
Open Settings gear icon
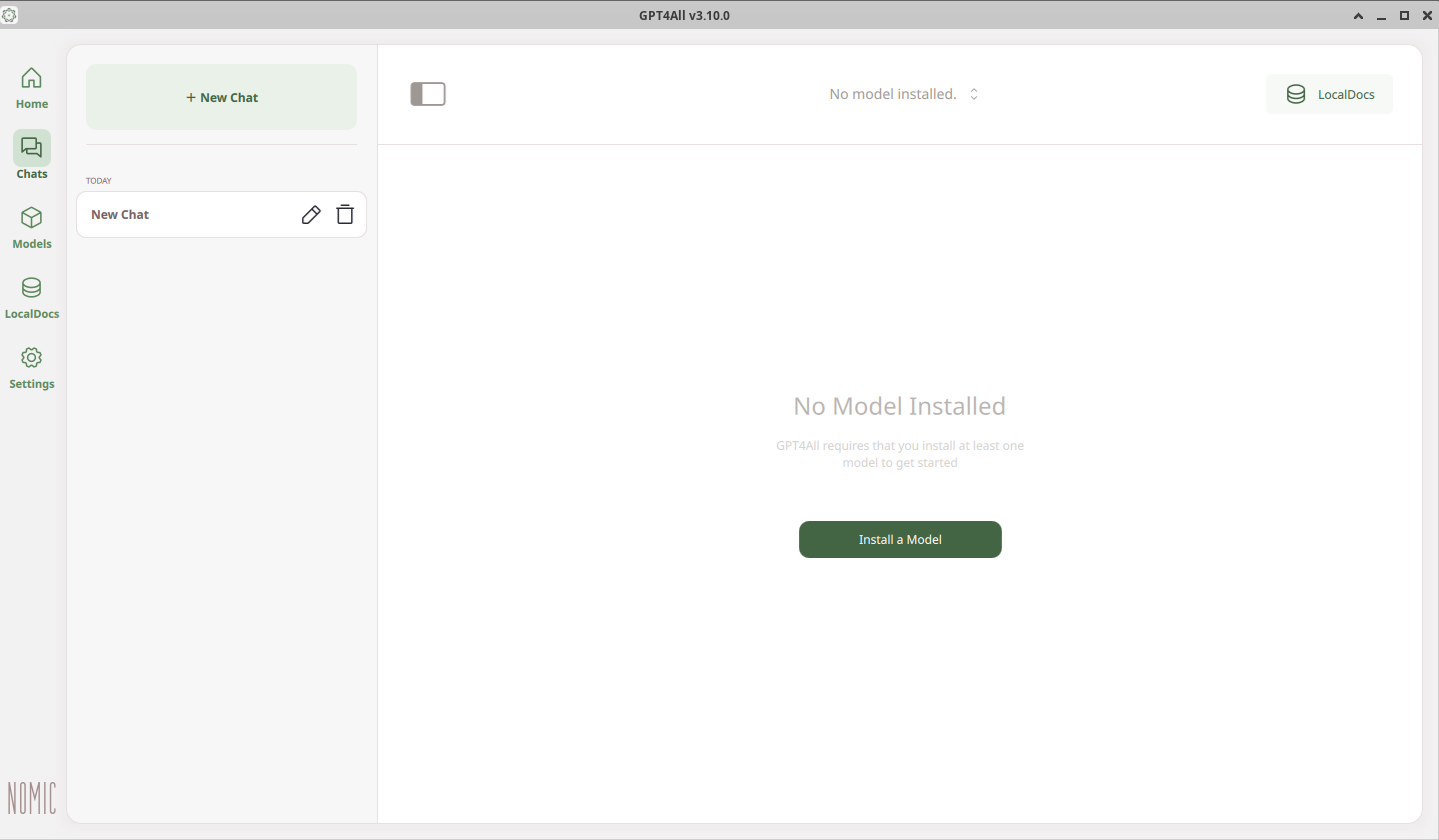coord(31,358)
